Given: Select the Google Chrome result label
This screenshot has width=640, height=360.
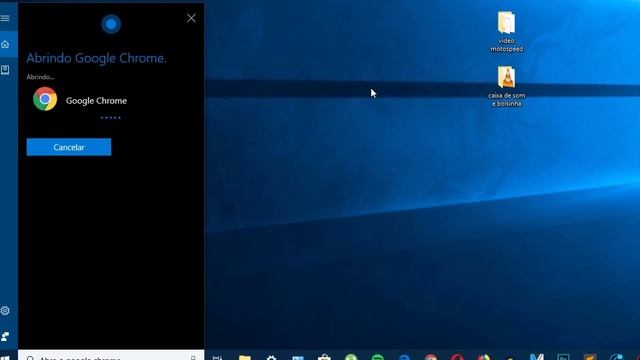Looking at the screenshot, I should click(x=96, y=100).
